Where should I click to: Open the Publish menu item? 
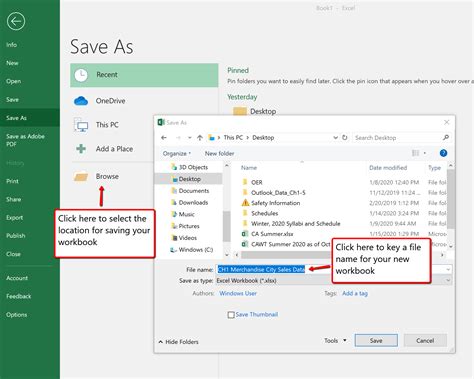[16, 236]
